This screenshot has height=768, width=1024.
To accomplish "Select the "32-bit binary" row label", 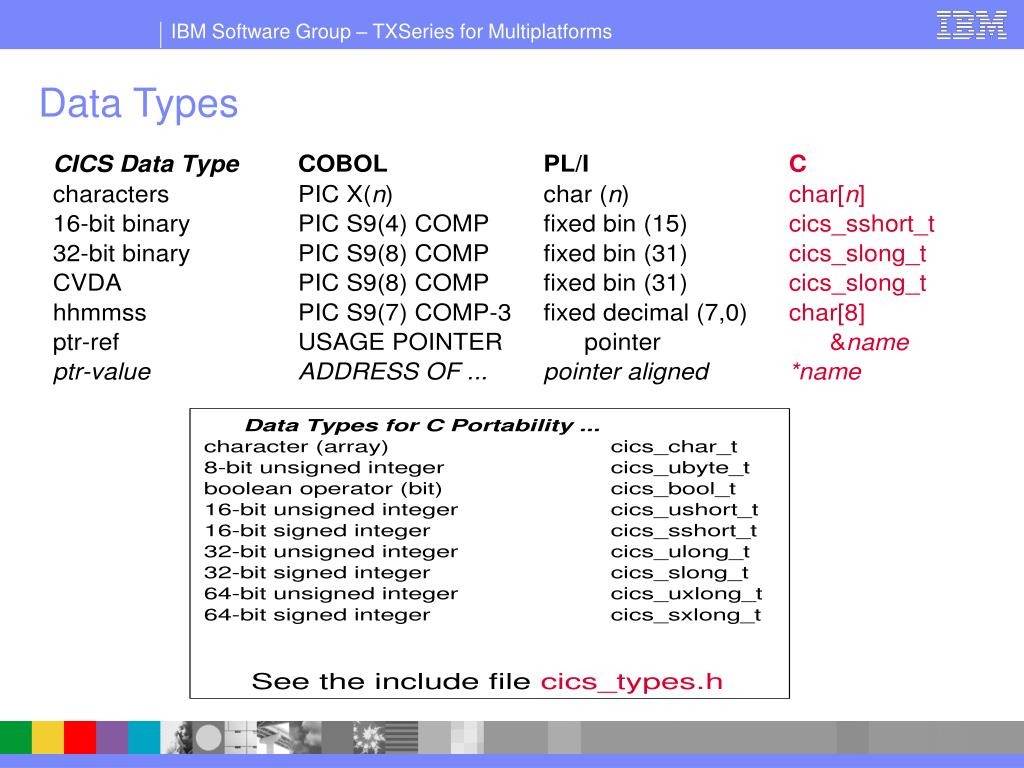I will tap(121, 253).
